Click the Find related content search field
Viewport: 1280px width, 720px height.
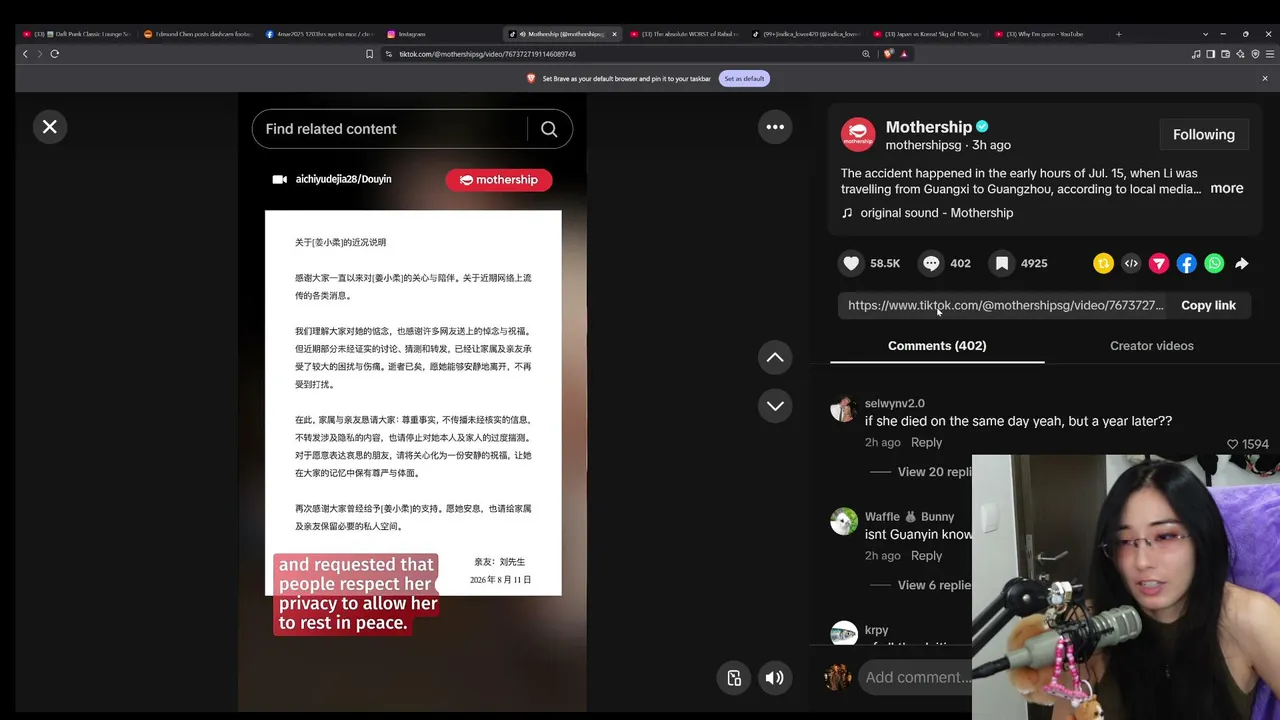(391, 129)
